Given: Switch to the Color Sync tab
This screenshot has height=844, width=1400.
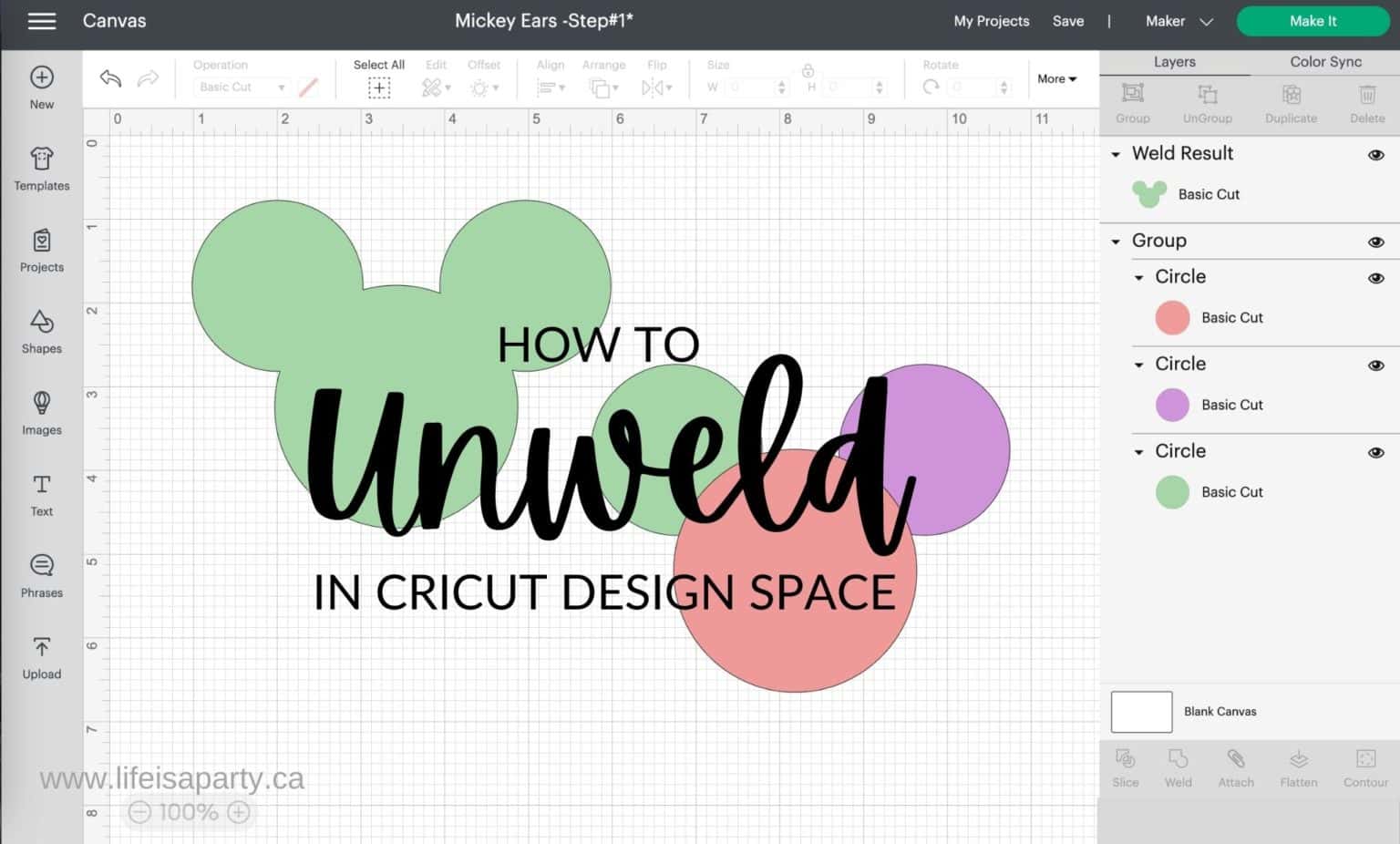Looking at the screenshot, I should tap(1324, 61).
